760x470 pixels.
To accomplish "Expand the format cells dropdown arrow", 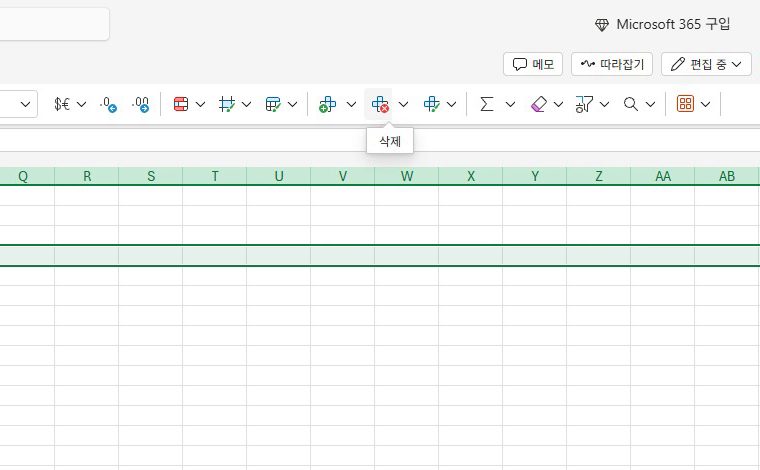I will [x=451, y=104].
